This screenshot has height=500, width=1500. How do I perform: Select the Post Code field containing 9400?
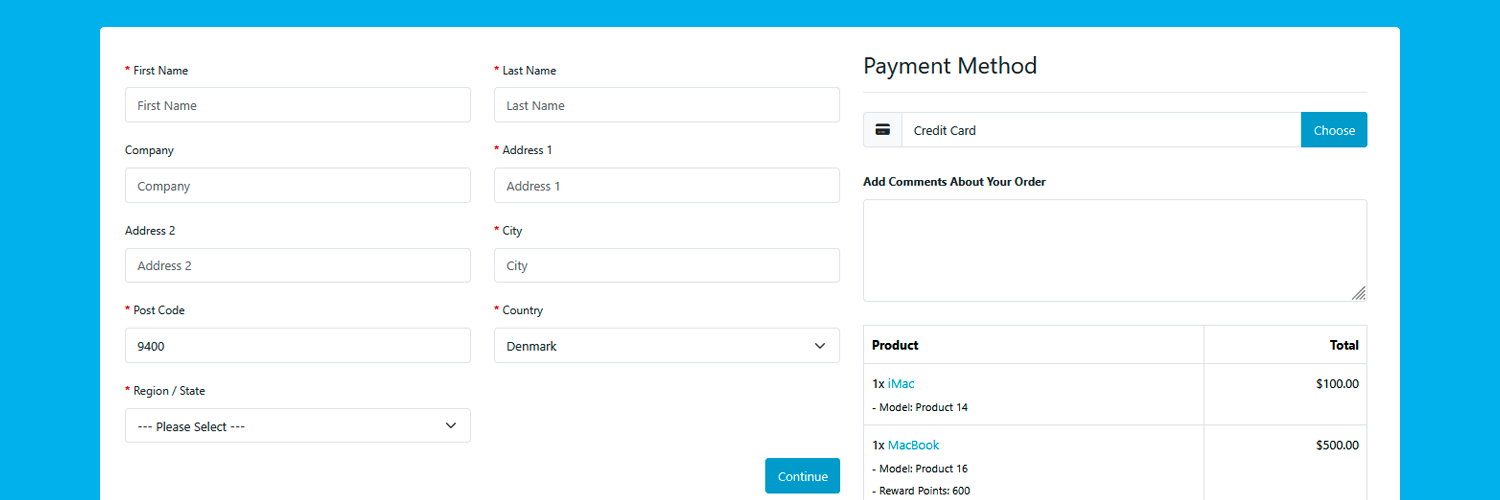click(297, 346)
